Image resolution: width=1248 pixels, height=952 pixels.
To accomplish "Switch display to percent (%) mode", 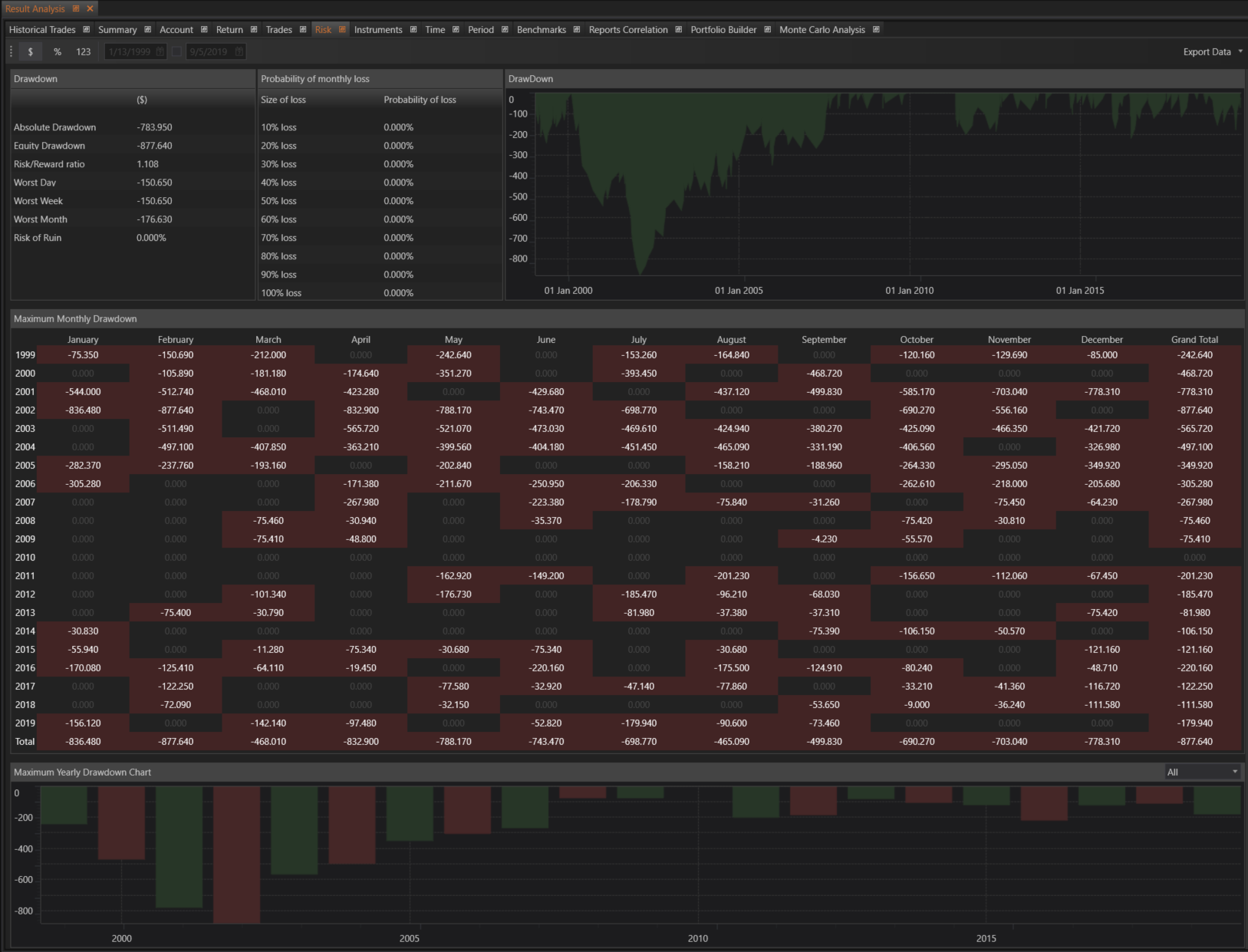I will click(x=58, y=51).
